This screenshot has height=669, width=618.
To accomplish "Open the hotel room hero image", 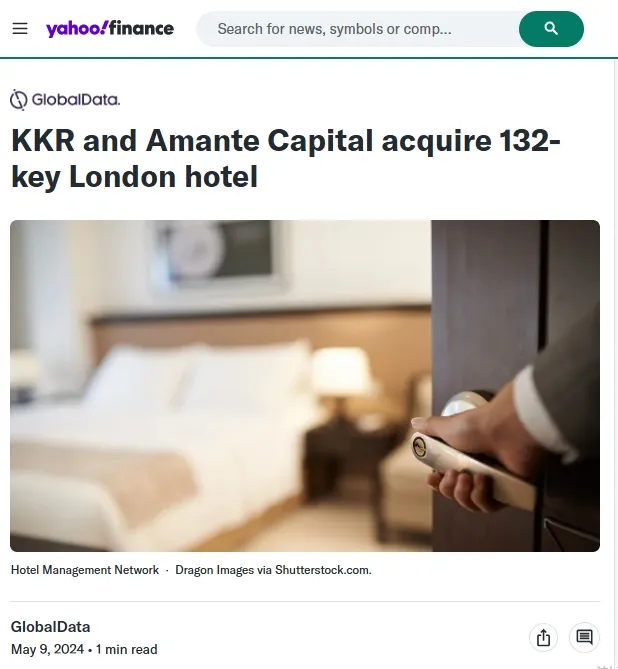I will (x=305, y=386).
